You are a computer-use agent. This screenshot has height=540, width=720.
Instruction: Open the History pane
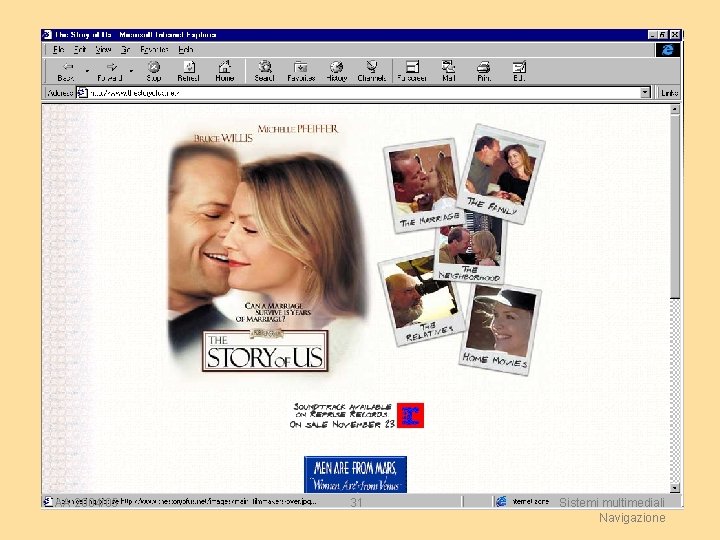pos(337,72)
